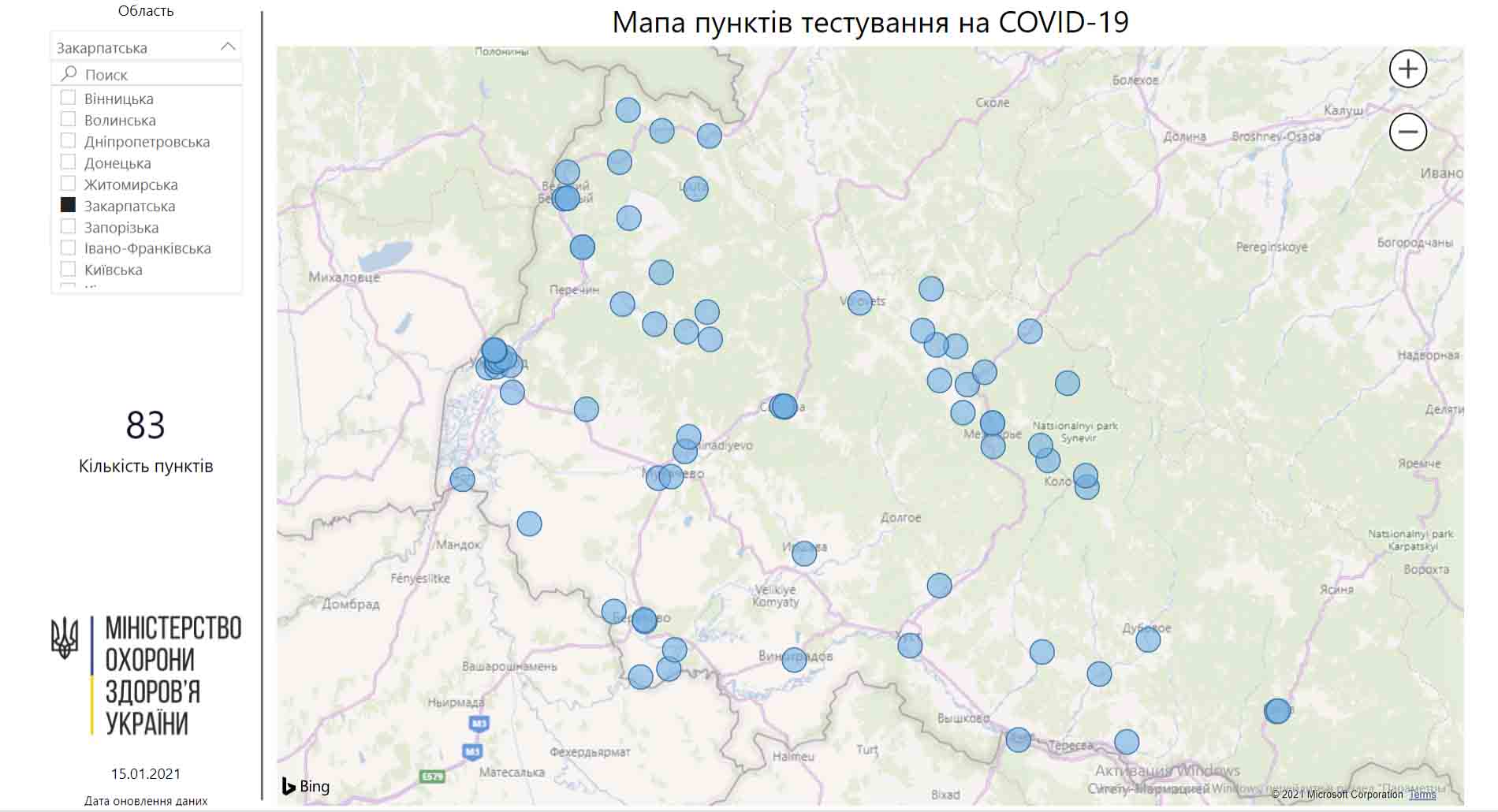Select Донецька from the region list
The height and width of the screenshot is (812, 1498).
click(x=117, y=163)
